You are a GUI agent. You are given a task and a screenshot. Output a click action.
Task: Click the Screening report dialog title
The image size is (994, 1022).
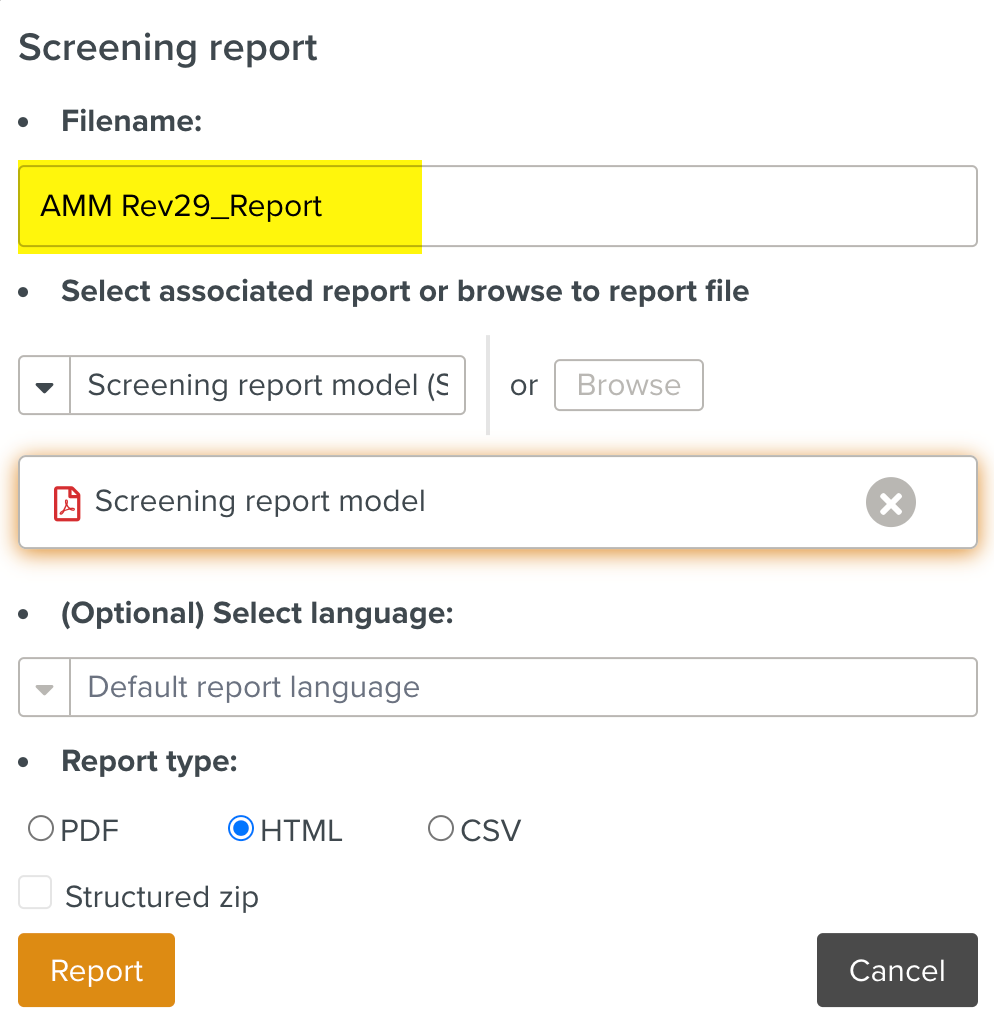(168, 48)
